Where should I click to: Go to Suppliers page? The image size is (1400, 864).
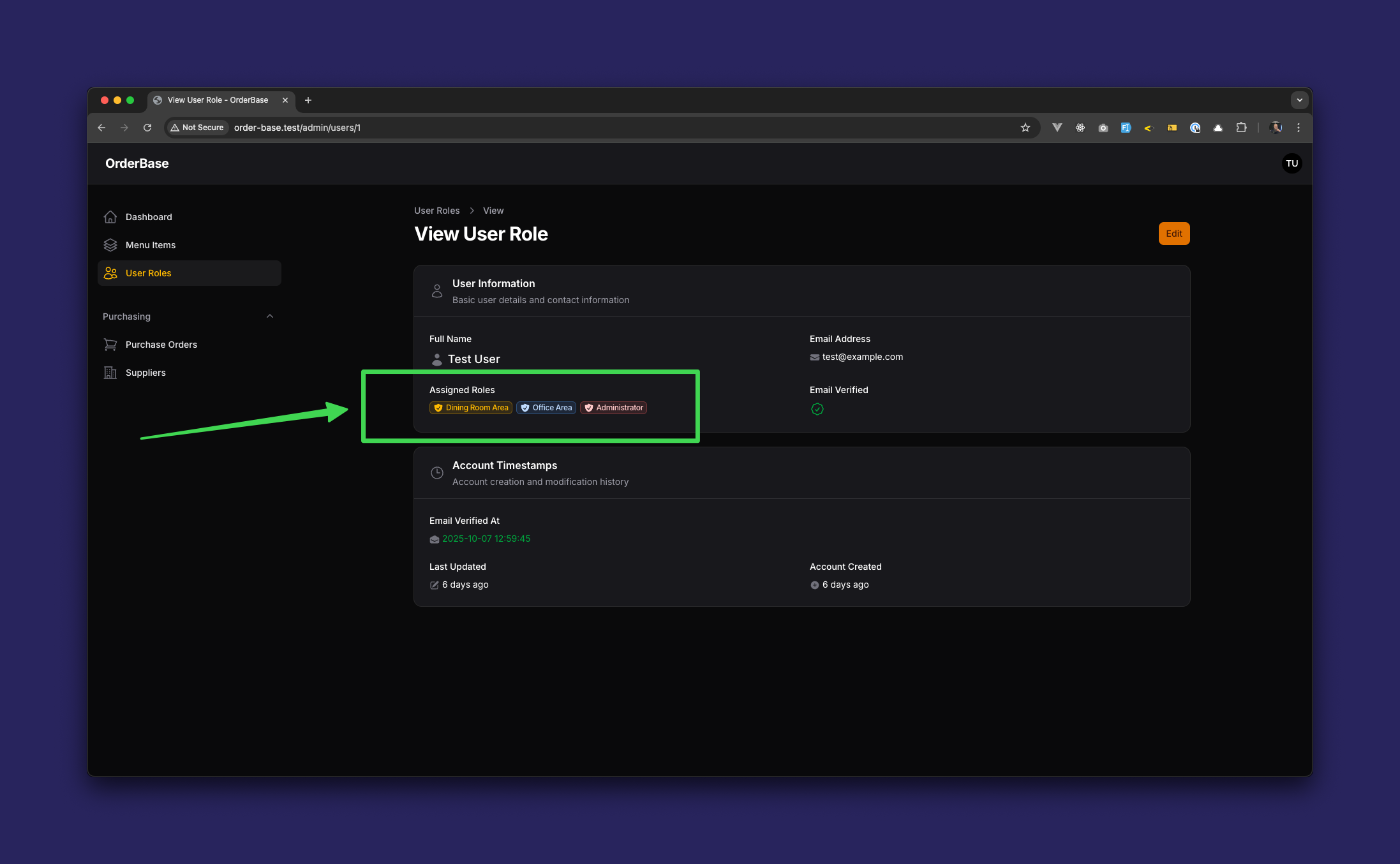[145, 373]
